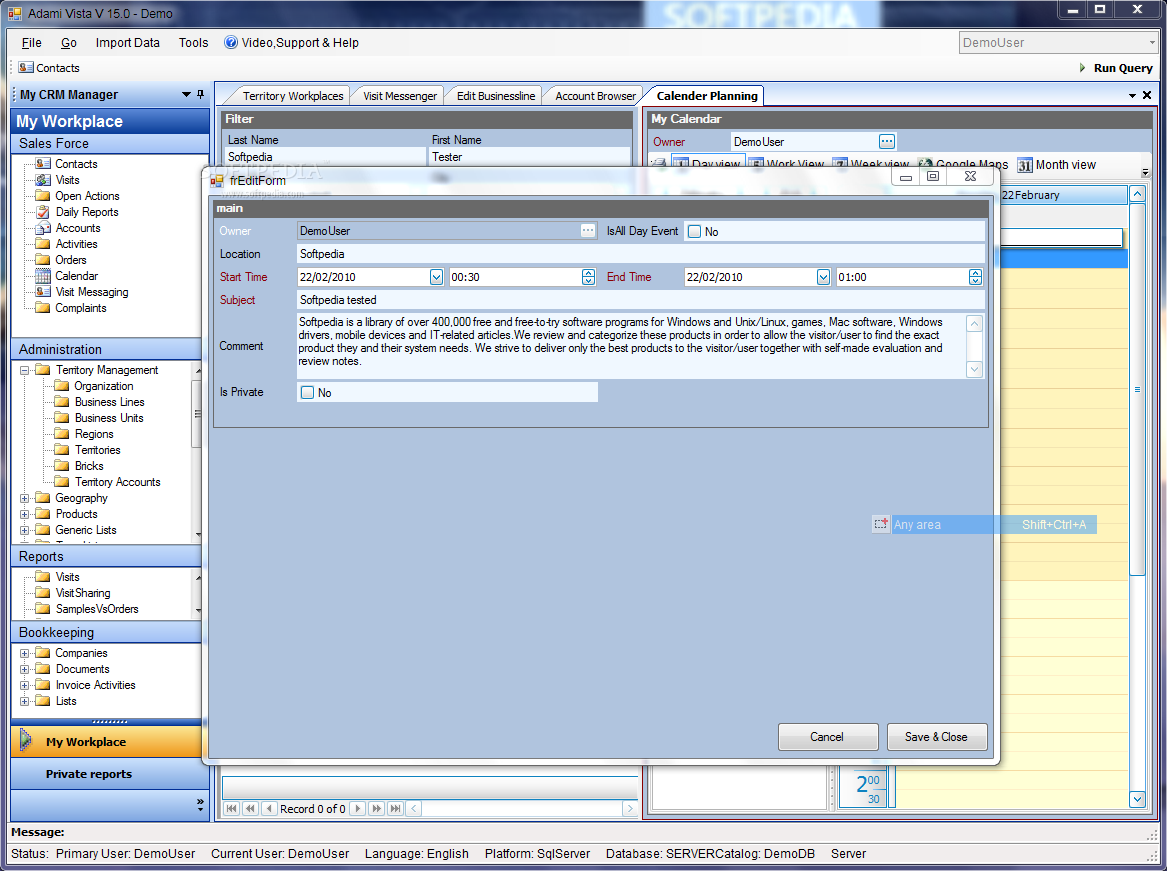Toggle the Is Private checkbox
Viewport: 1167px width, 871px height.
click(x=307, y=392)
